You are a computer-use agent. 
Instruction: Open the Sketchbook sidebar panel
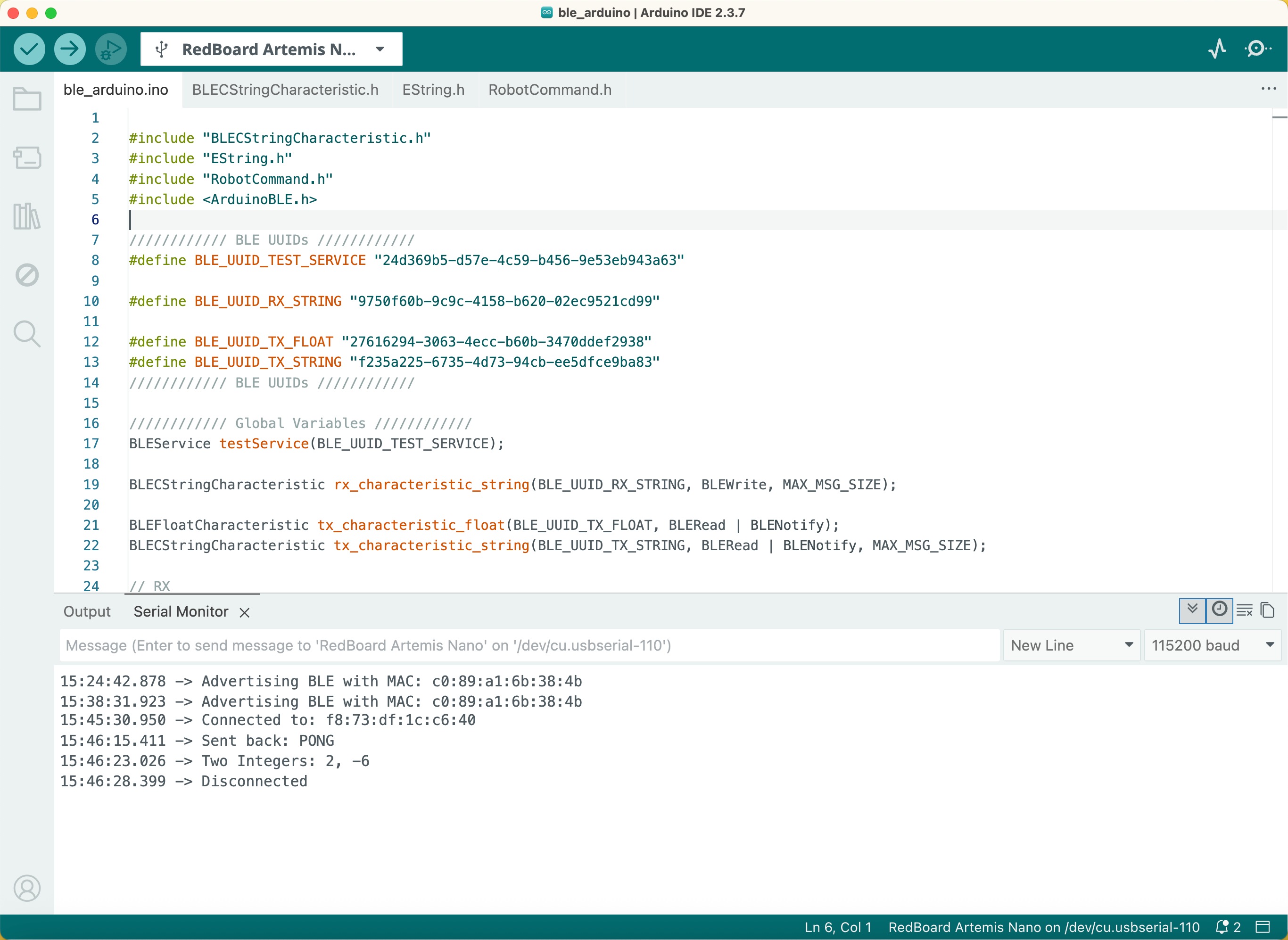tap(27, 99)
